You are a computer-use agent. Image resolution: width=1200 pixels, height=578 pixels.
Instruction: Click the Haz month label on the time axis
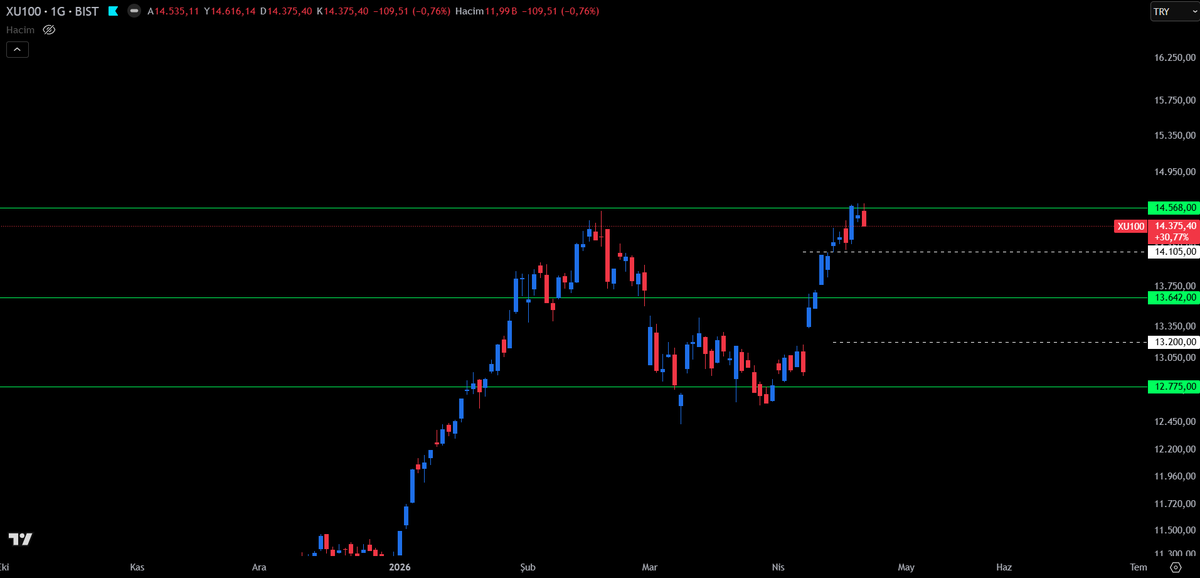(1005, 567)
